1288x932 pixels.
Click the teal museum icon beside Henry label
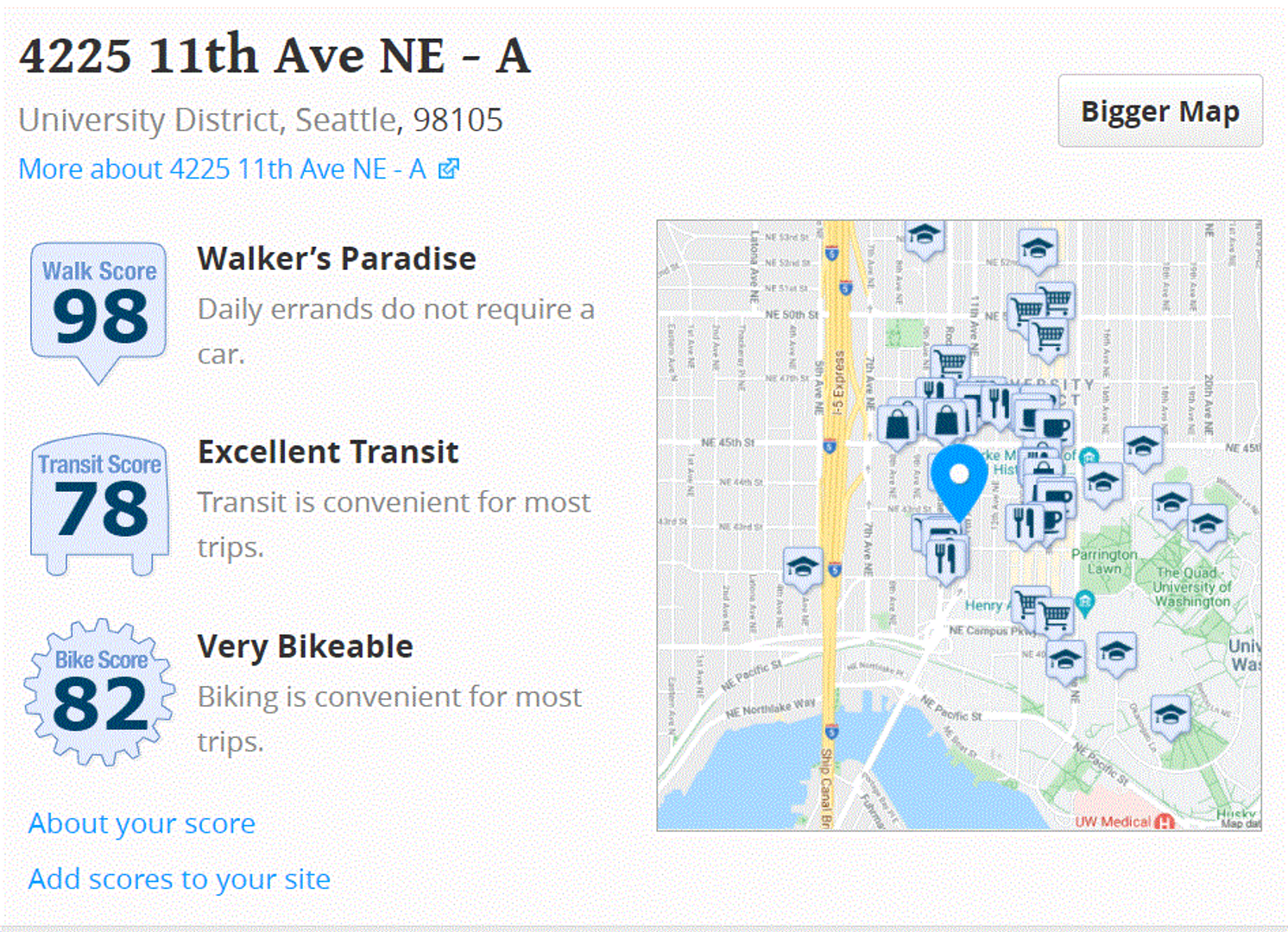point(1085,601)
